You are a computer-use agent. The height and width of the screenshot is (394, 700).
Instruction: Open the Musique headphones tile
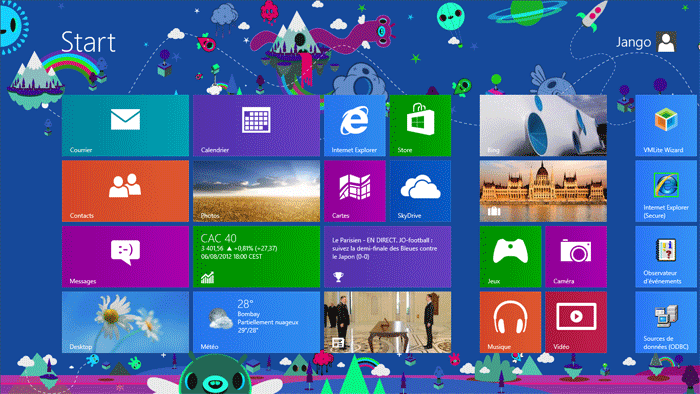(510, 322)
